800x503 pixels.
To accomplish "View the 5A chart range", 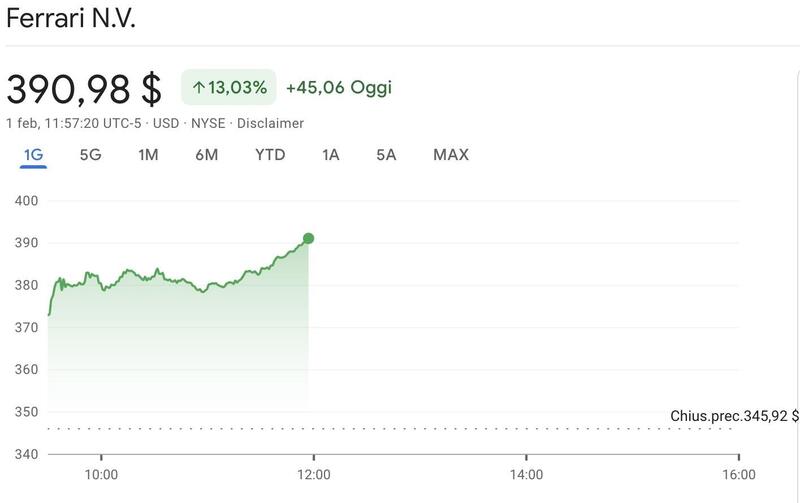I will [x=386, y=155].
